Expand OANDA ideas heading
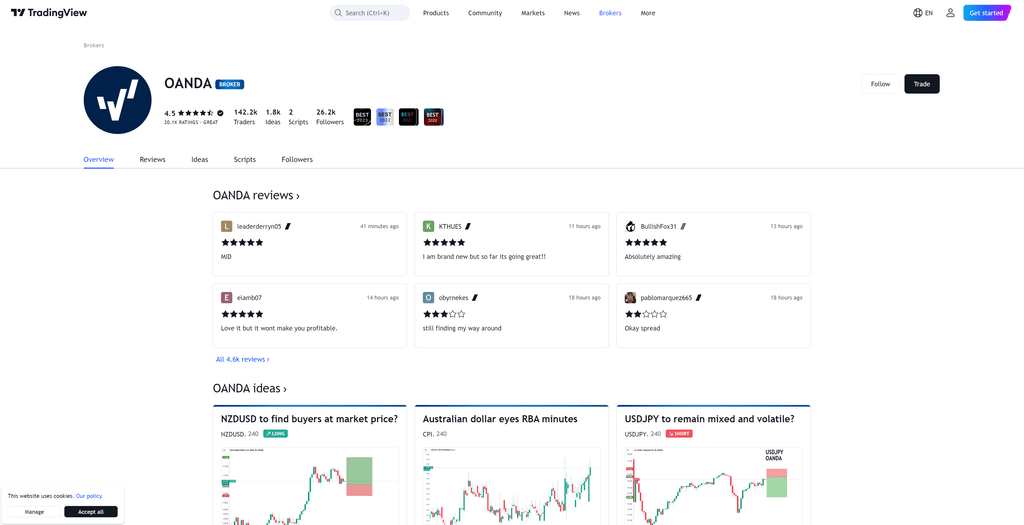The image size is (1024, 525). (x=249, y=389)
